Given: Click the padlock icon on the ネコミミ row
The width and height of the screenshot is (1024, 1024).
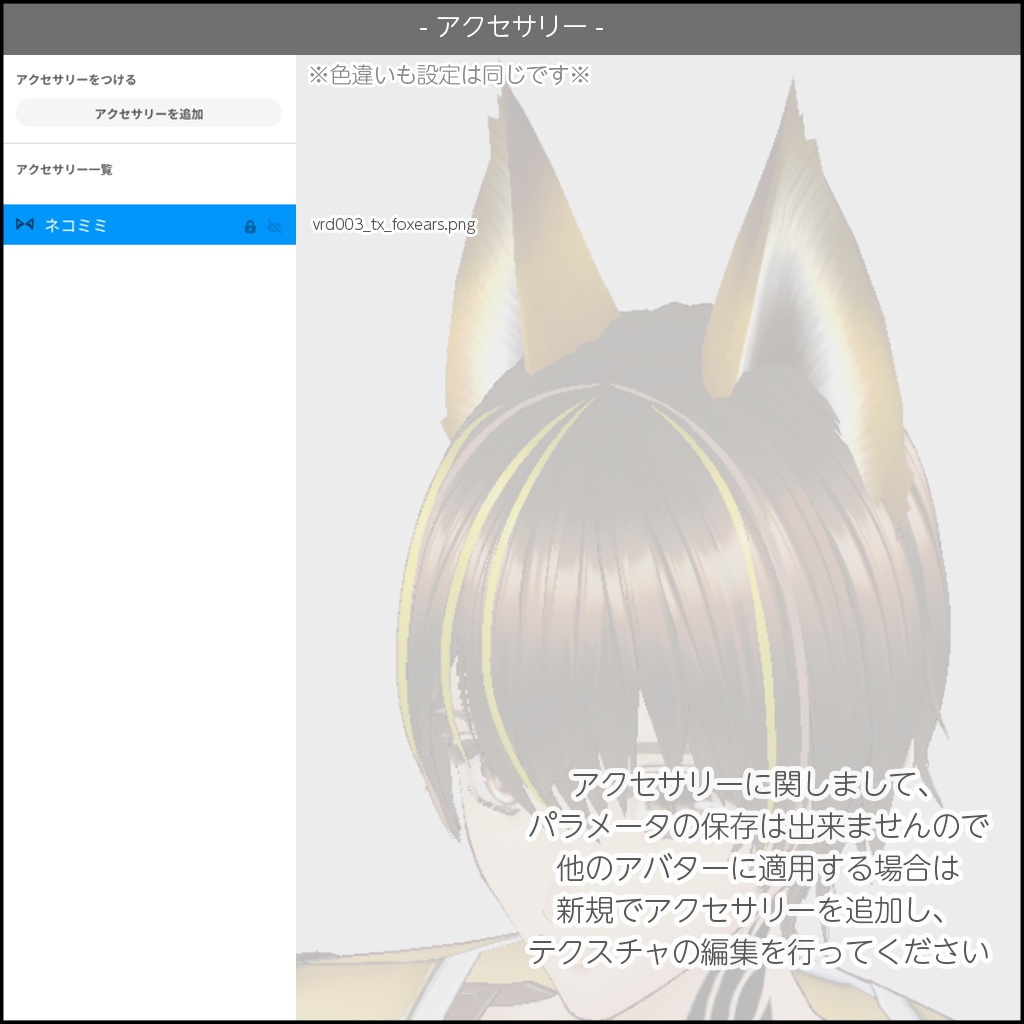Looking at the screenshot, I should [x=250, y=224].
